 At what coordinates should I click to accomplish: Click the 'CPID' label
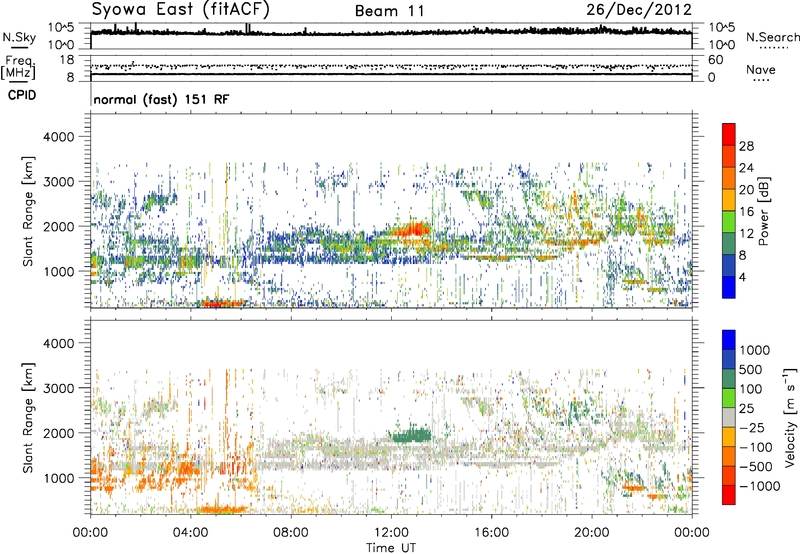22,95
